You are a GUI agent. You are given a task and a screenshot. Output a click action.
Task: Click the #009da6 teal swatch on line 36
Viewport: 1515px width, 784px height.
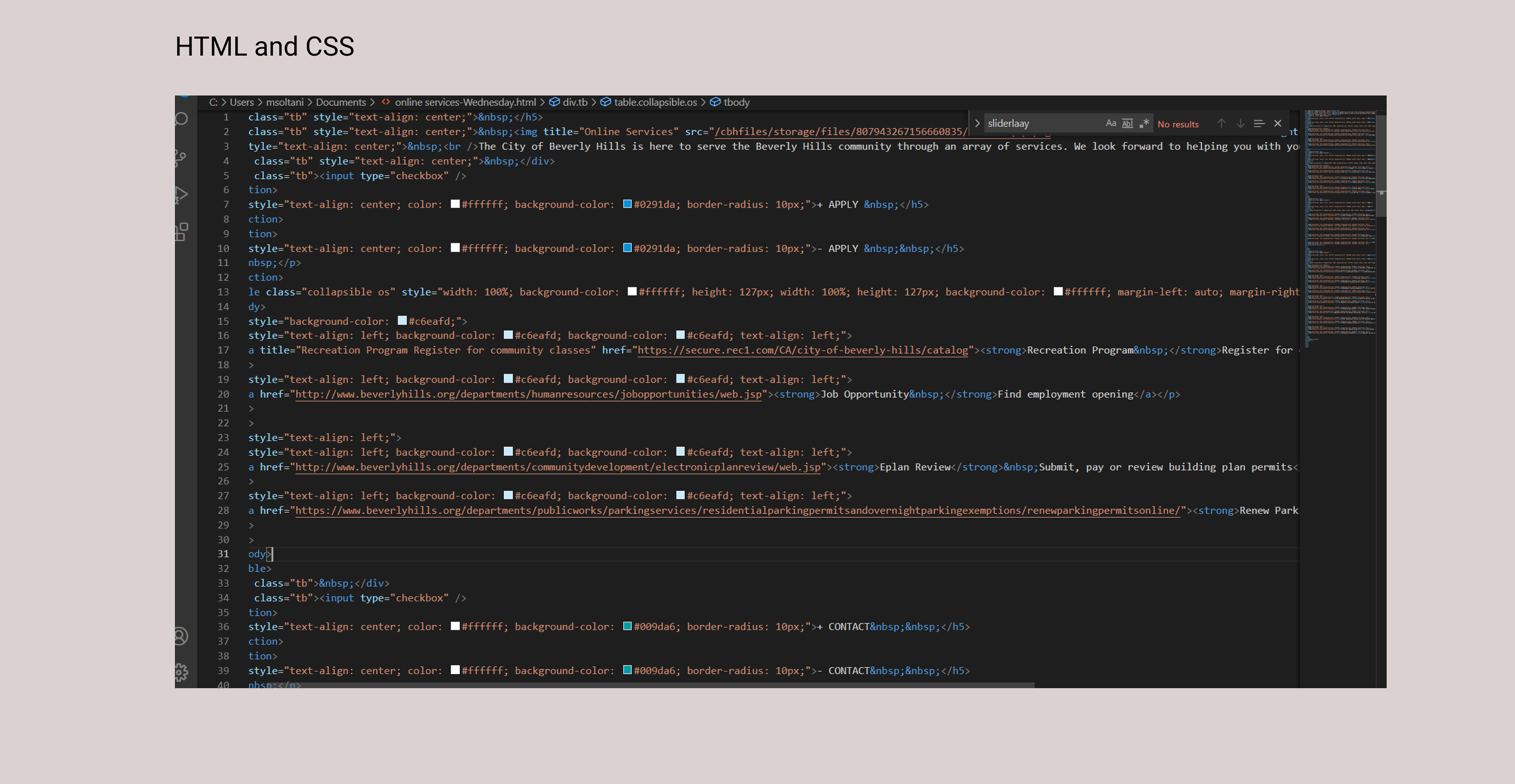(x=628, y=626)
